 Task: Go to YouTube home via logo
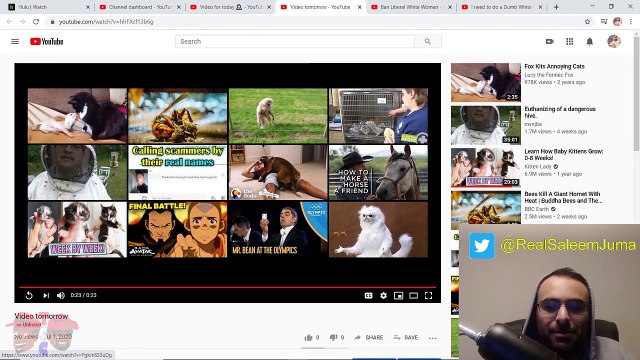[x=47, y=41]
